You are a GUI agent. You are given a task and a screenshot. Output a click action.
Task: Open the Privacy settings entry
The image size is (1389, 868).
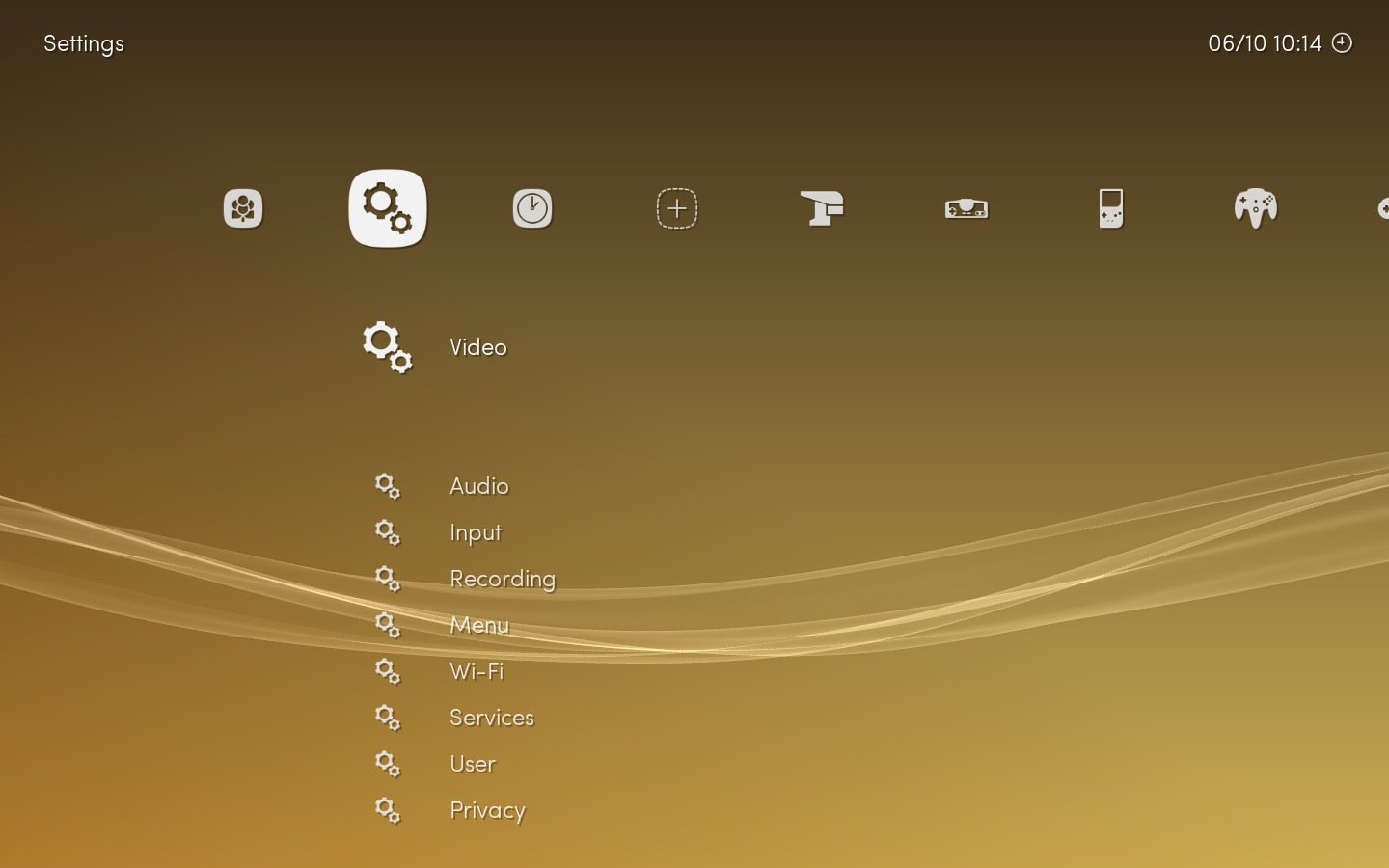coord(487,810)
